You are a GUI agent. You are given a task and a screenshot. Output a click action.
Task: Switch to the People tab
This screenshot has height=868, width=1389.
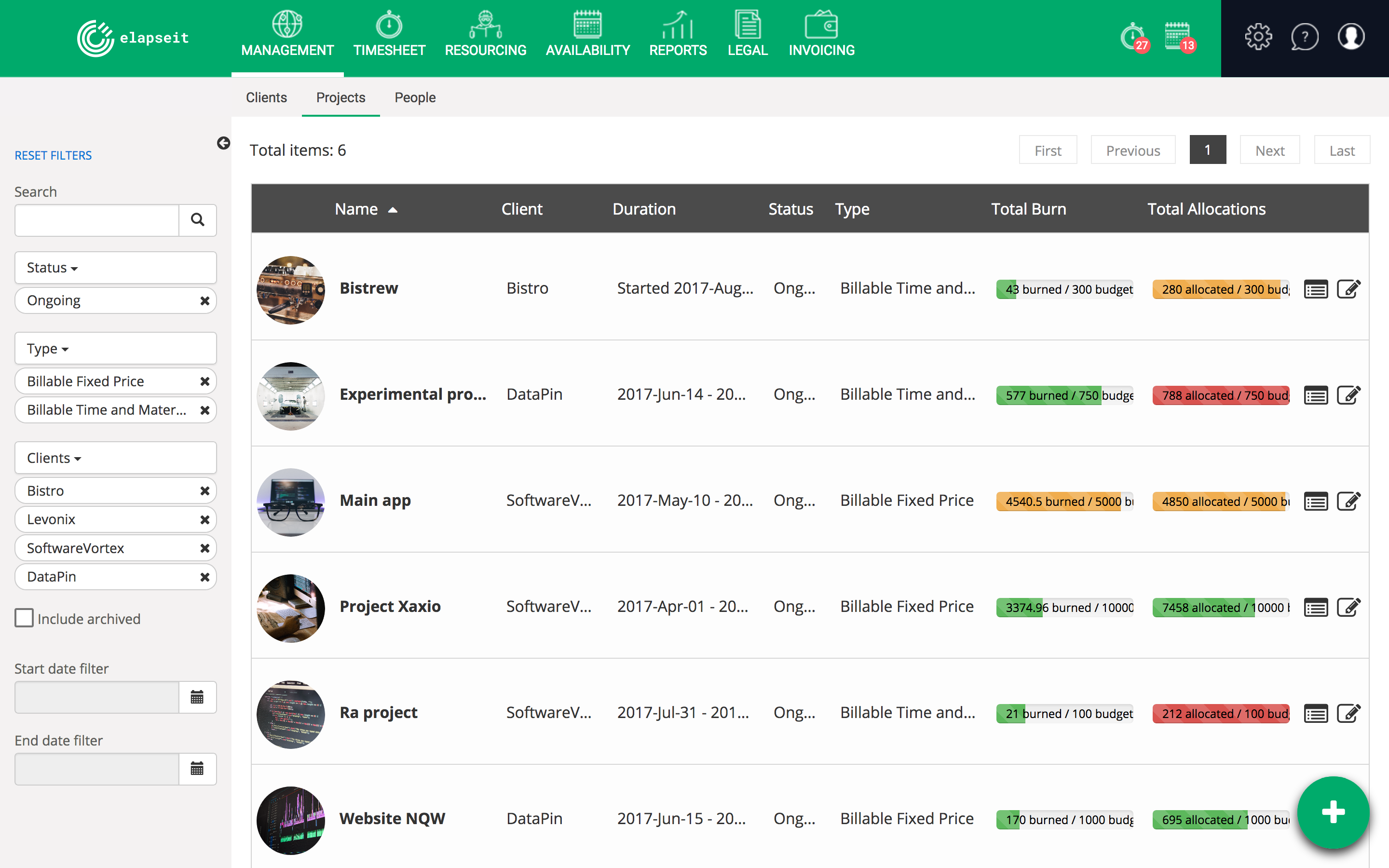pos(414,97)
